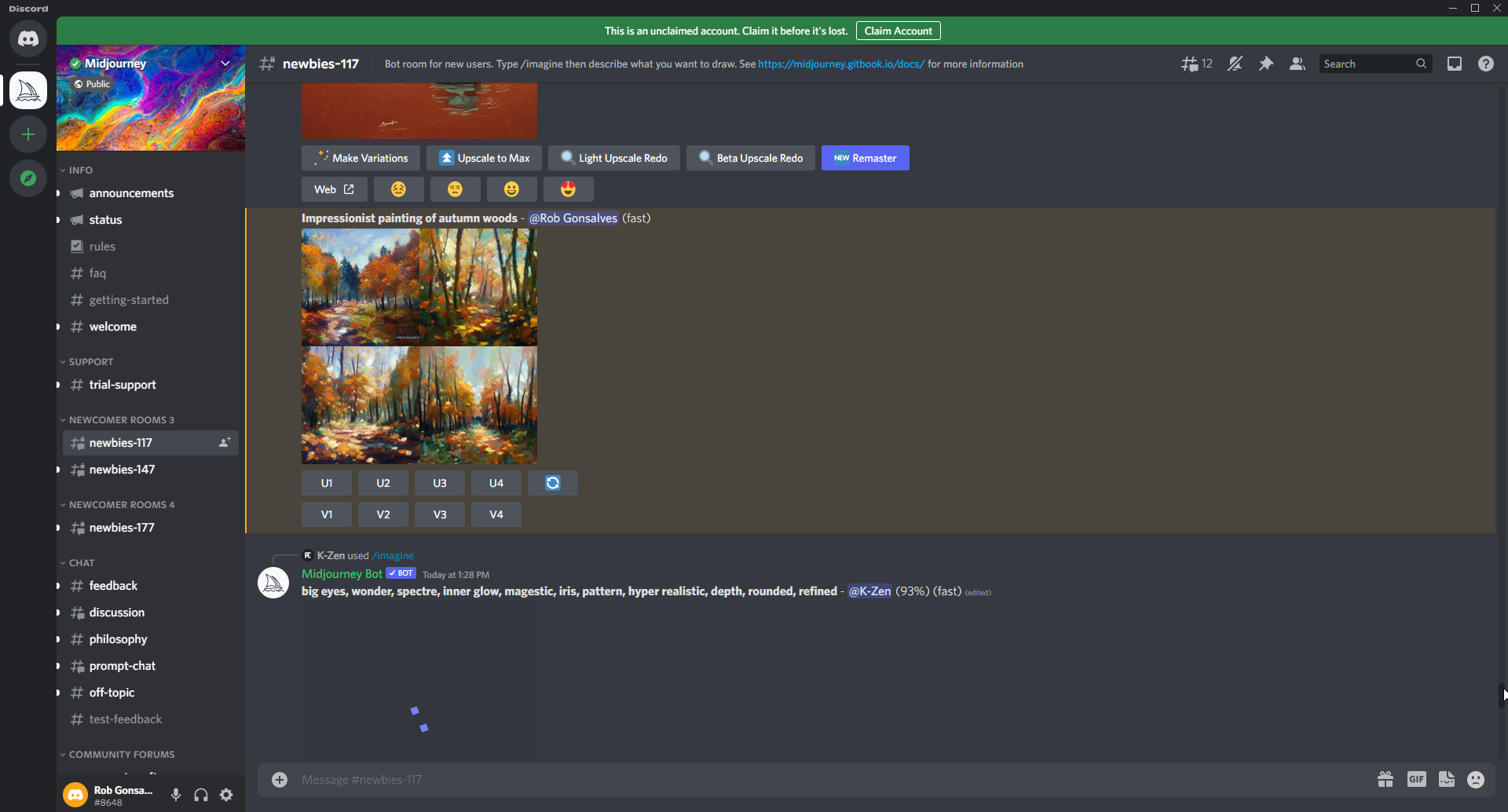
Task: Open the autumn woods image grid
Action: [x=419, y=346]
